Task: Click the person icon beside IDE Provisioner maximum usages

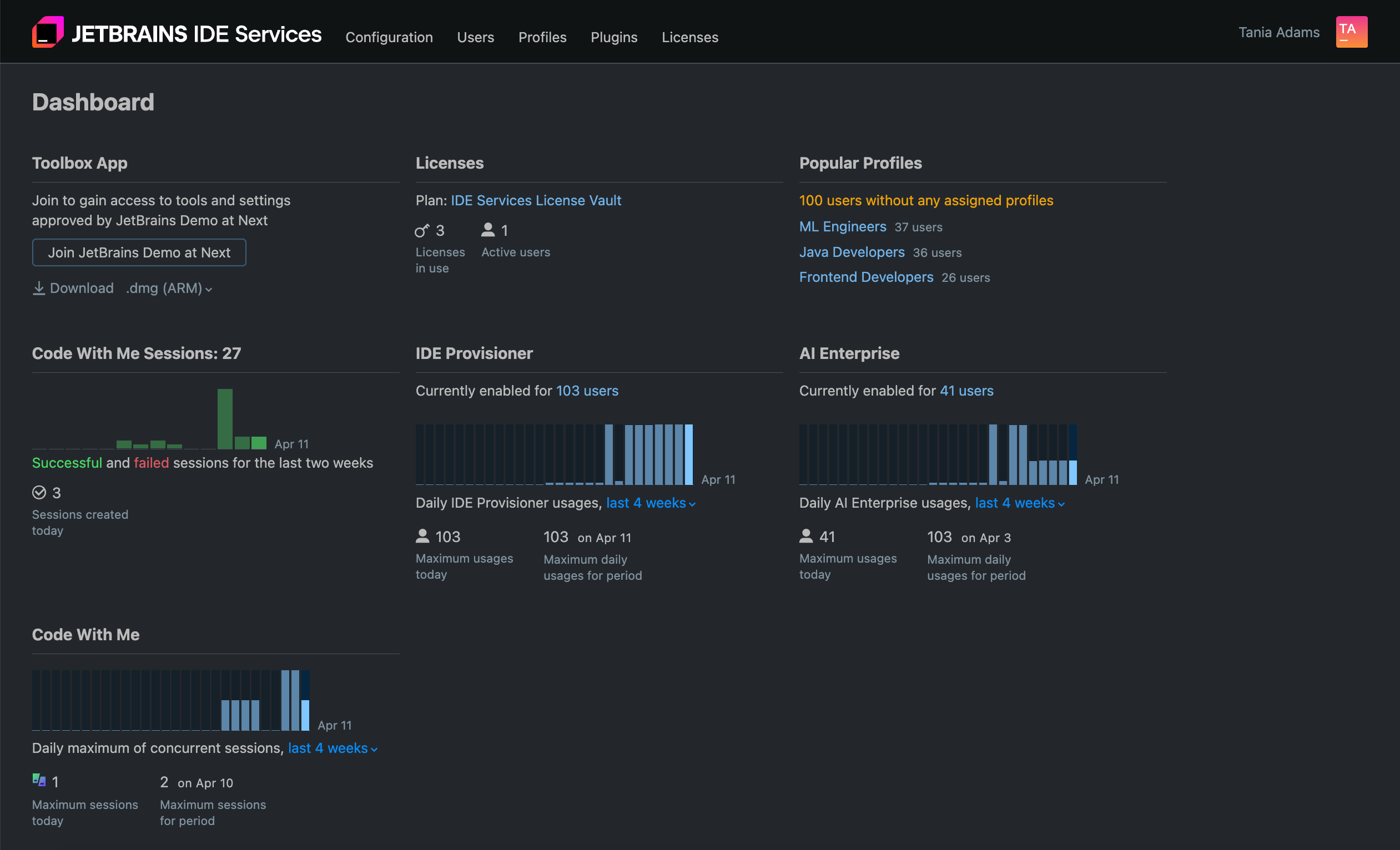Action: [423, 535]
